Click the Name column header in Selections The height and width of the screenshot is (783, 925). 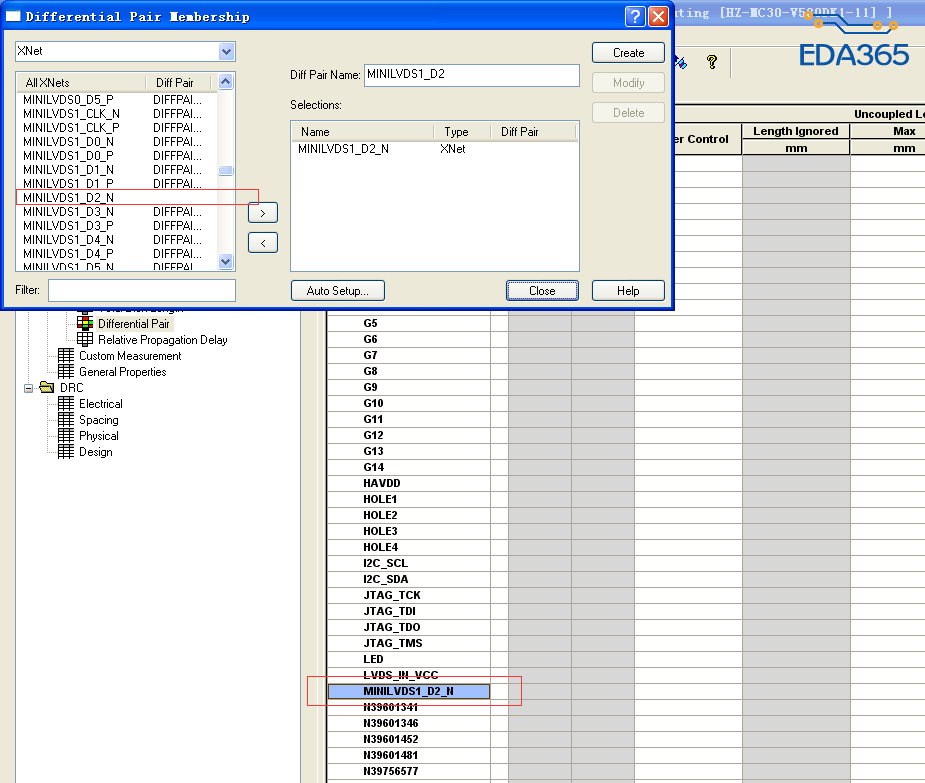tap(363, 132)
